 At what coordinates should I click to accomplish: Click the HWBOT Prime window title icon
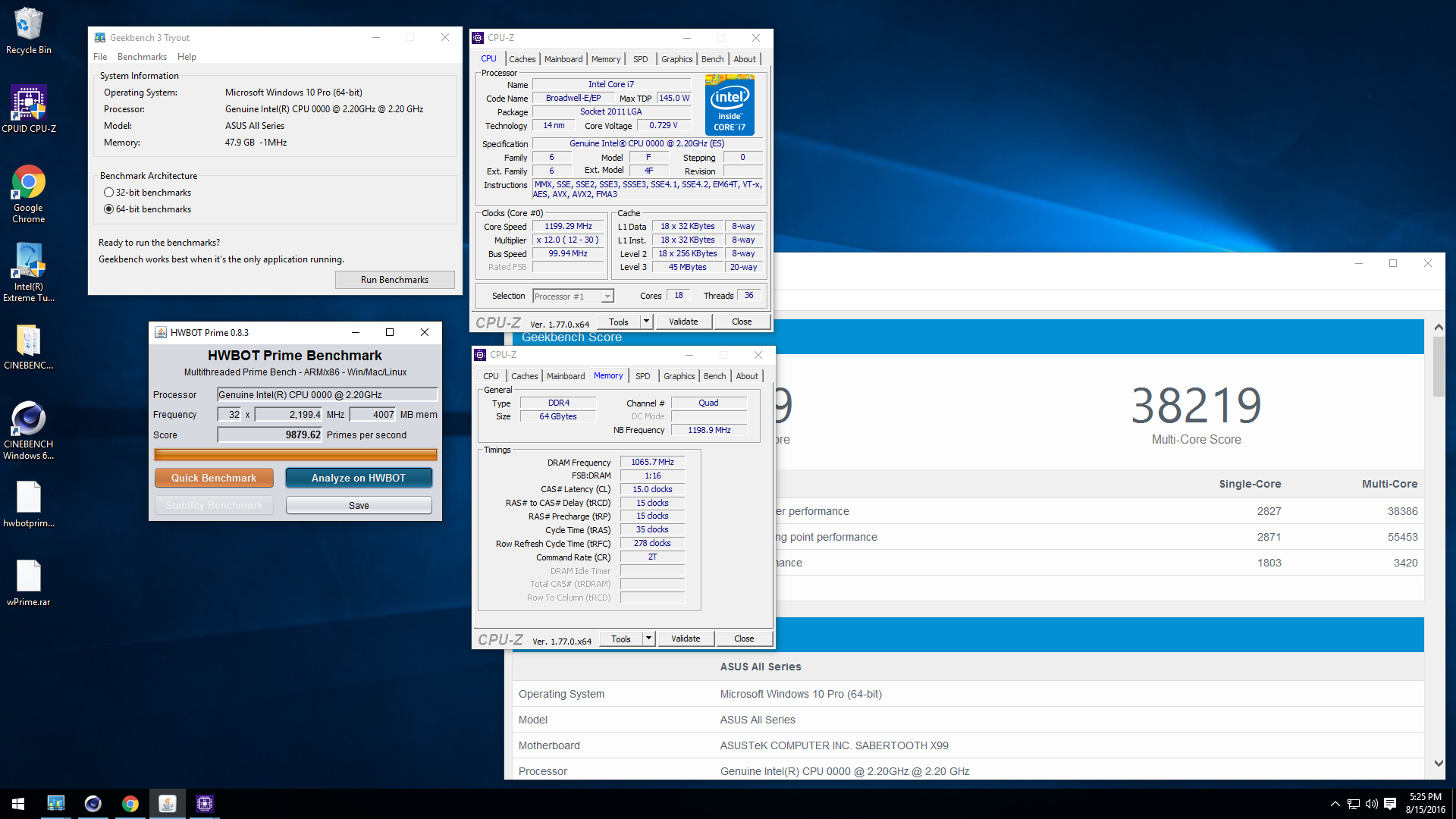161,332
